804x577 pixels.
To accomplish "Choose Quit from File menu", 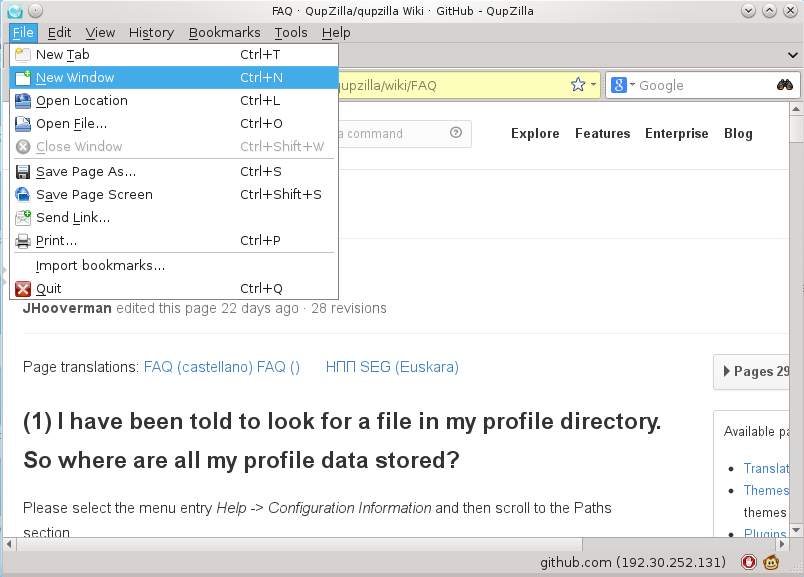I will click(x=174, y=289).
